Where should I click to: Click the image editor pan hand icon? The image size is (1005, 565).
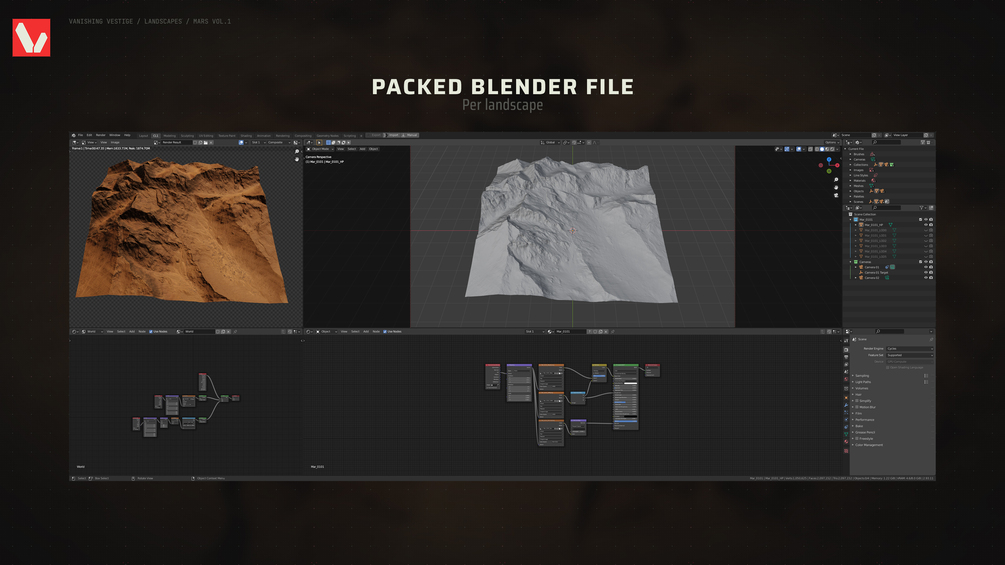[x=297, y=159]
